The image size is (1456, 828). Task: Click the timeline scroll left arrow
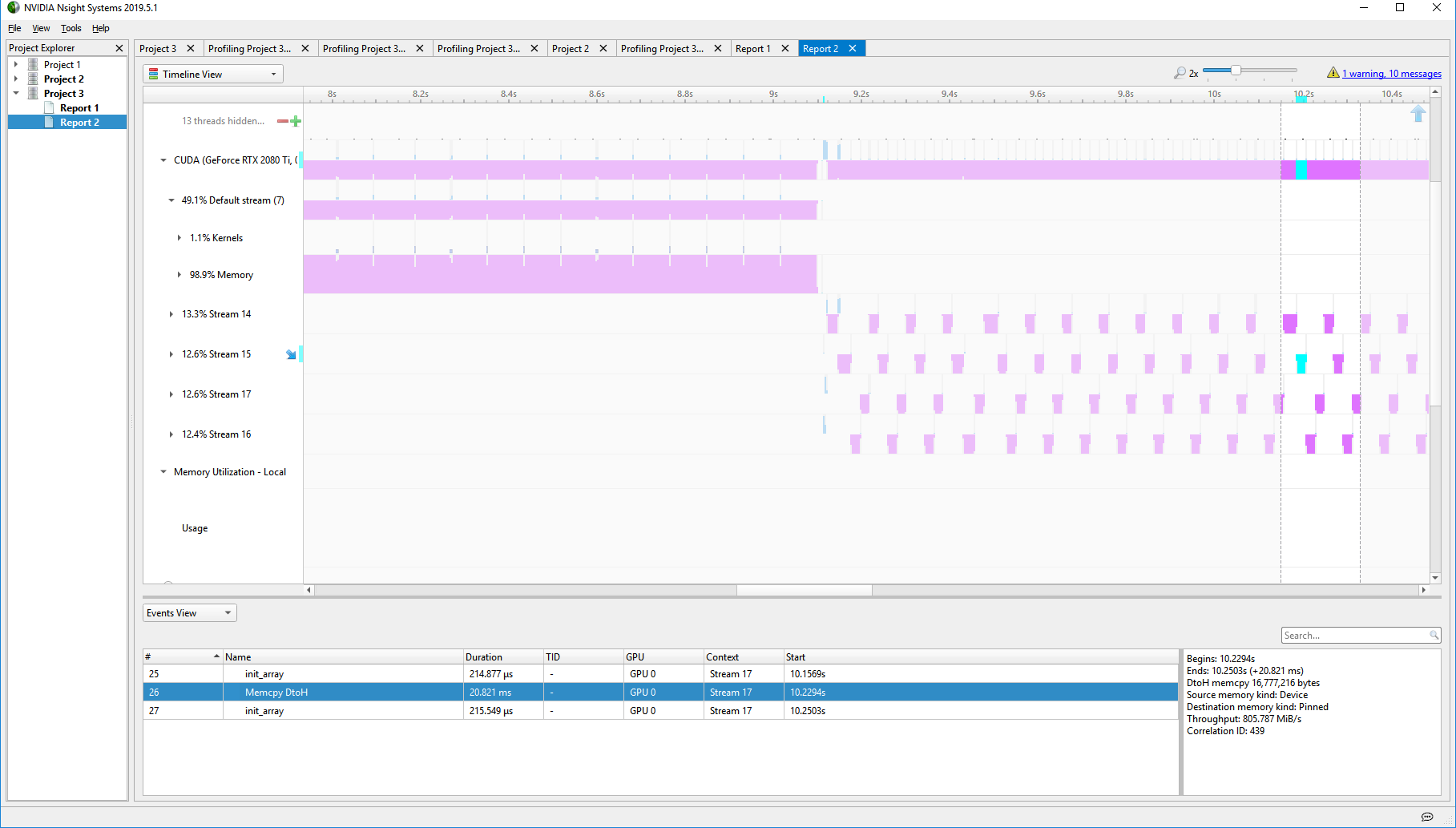(x=309, y=590)
